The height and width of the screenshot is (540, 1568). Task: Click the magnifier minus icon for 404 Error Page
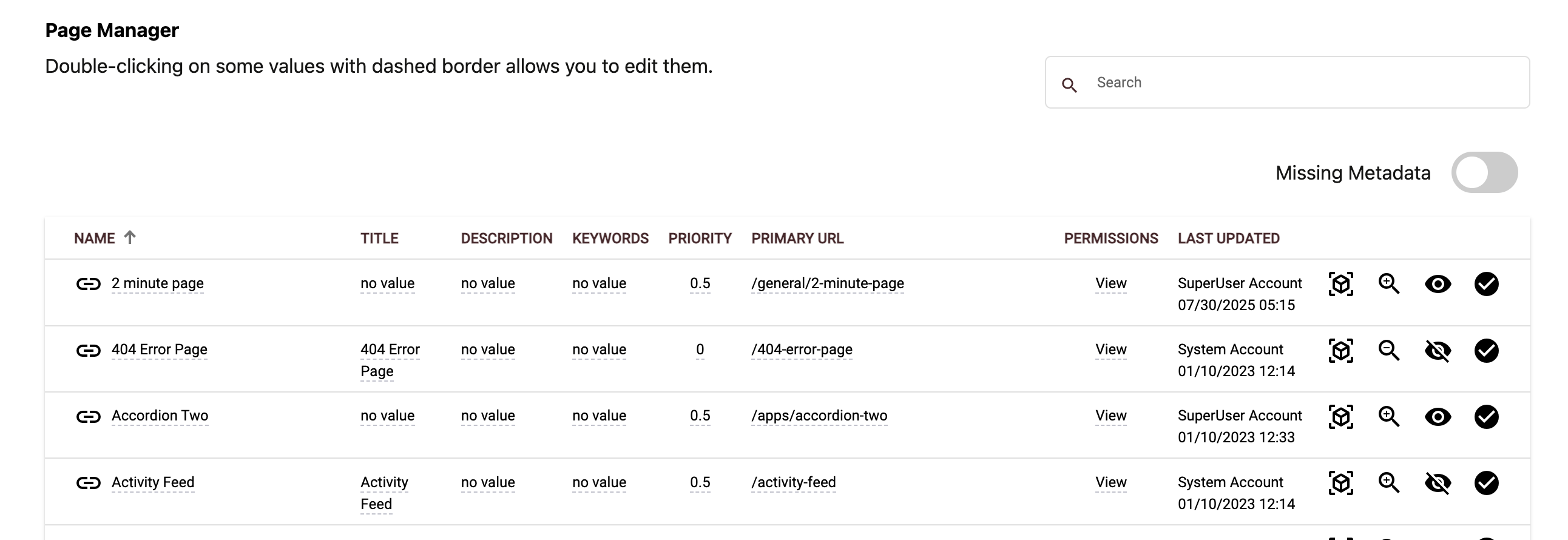click(1388, 350)
